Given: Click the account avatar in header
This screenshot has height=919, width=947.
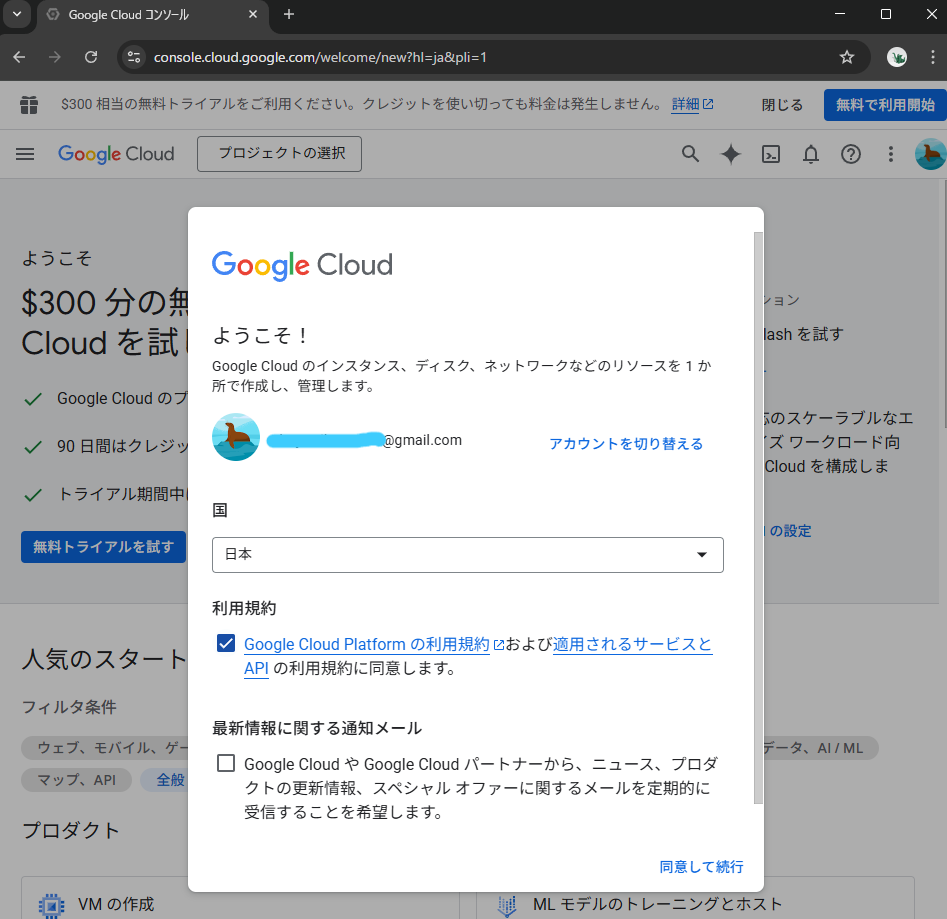Looking at the screenshot, I should [x=930, y=154].
